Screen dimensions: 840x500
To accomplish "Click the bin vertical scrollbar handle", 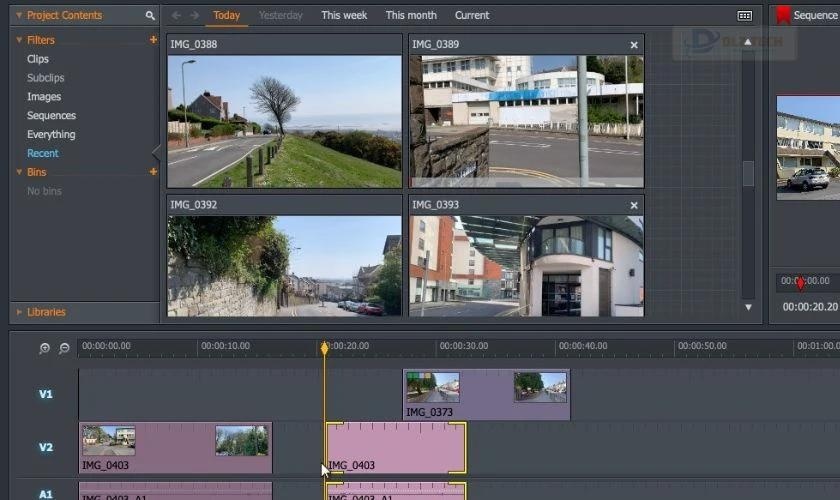I will point(748,174).
